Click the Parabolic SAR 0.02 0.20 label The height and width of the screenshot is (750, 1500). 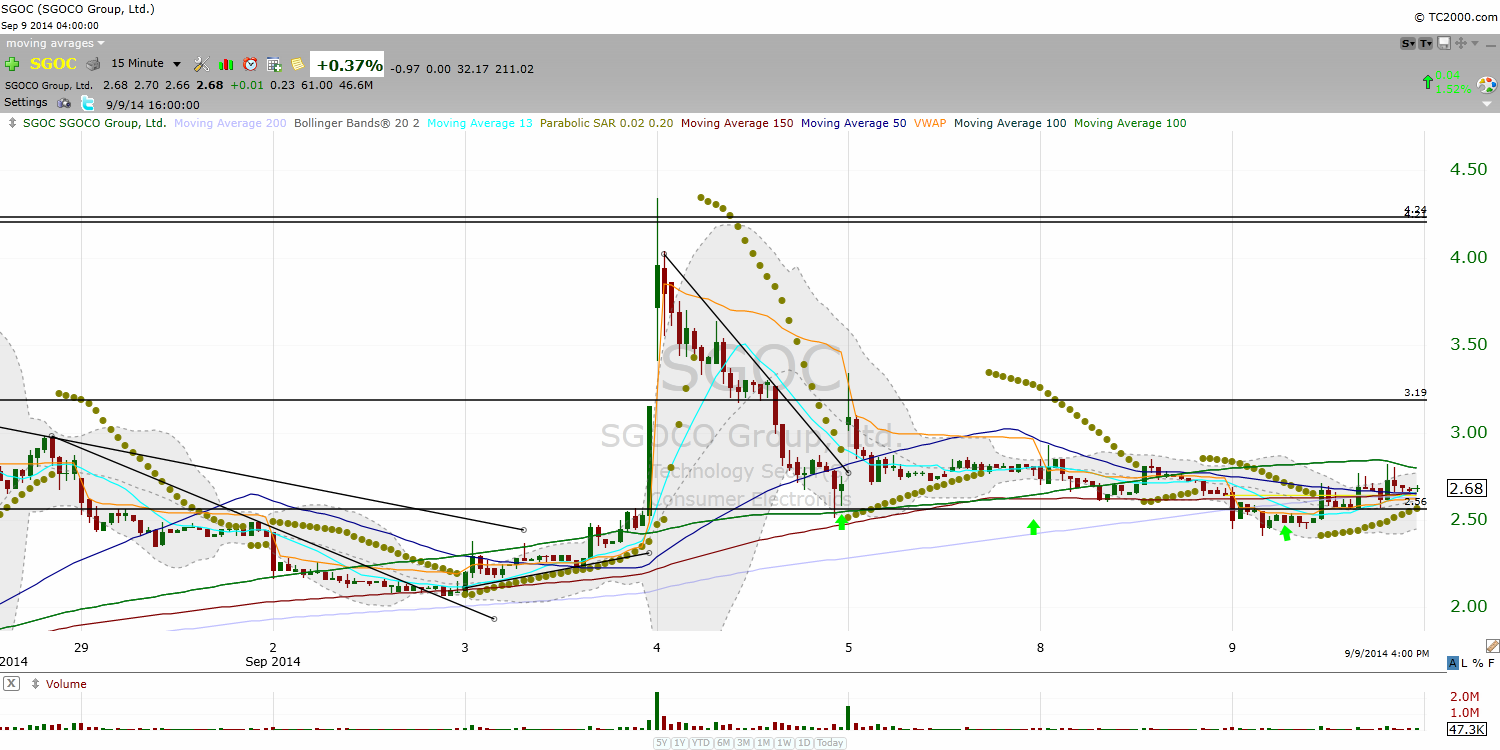coord(606,123)
